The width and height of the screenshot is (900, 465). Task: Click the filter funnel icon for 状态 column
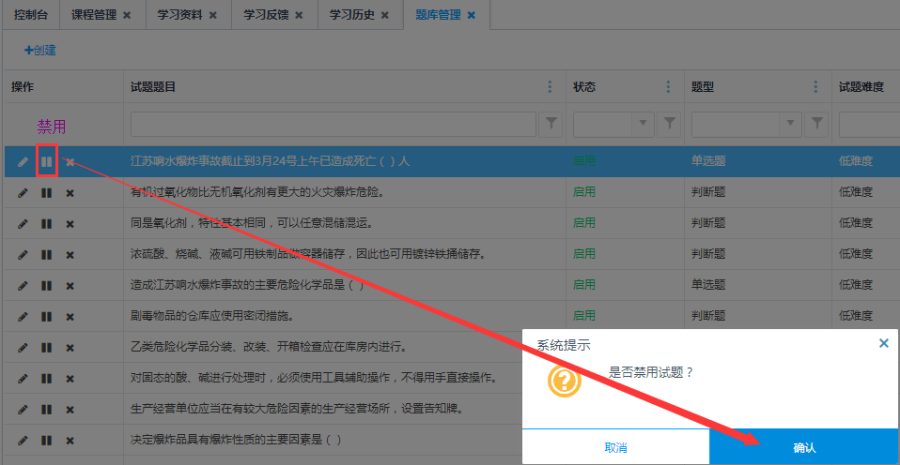pyautogui.click(x=670, y=124)
